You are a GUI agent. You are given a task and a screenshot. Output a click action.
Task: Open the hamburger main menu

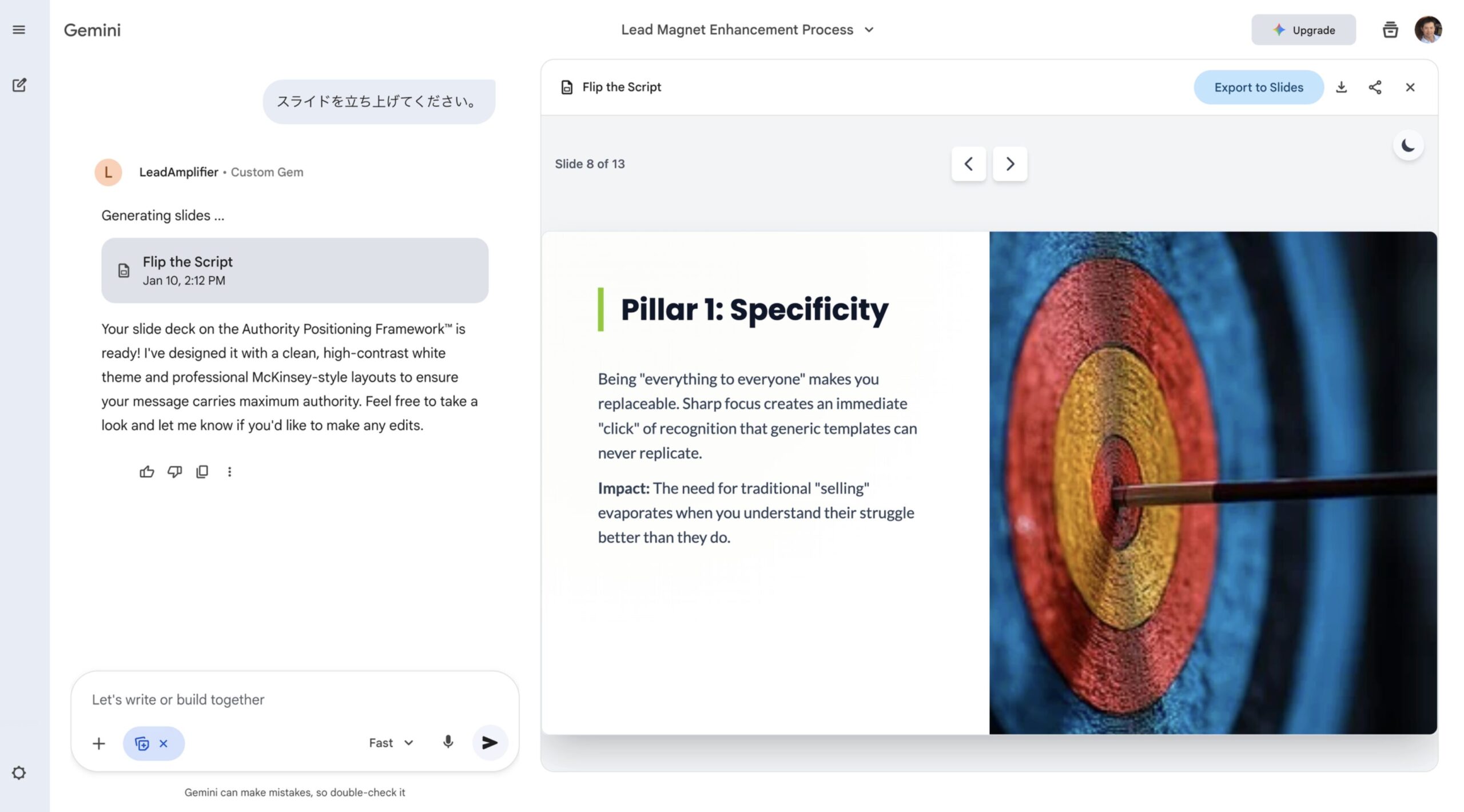coord(19,30)
